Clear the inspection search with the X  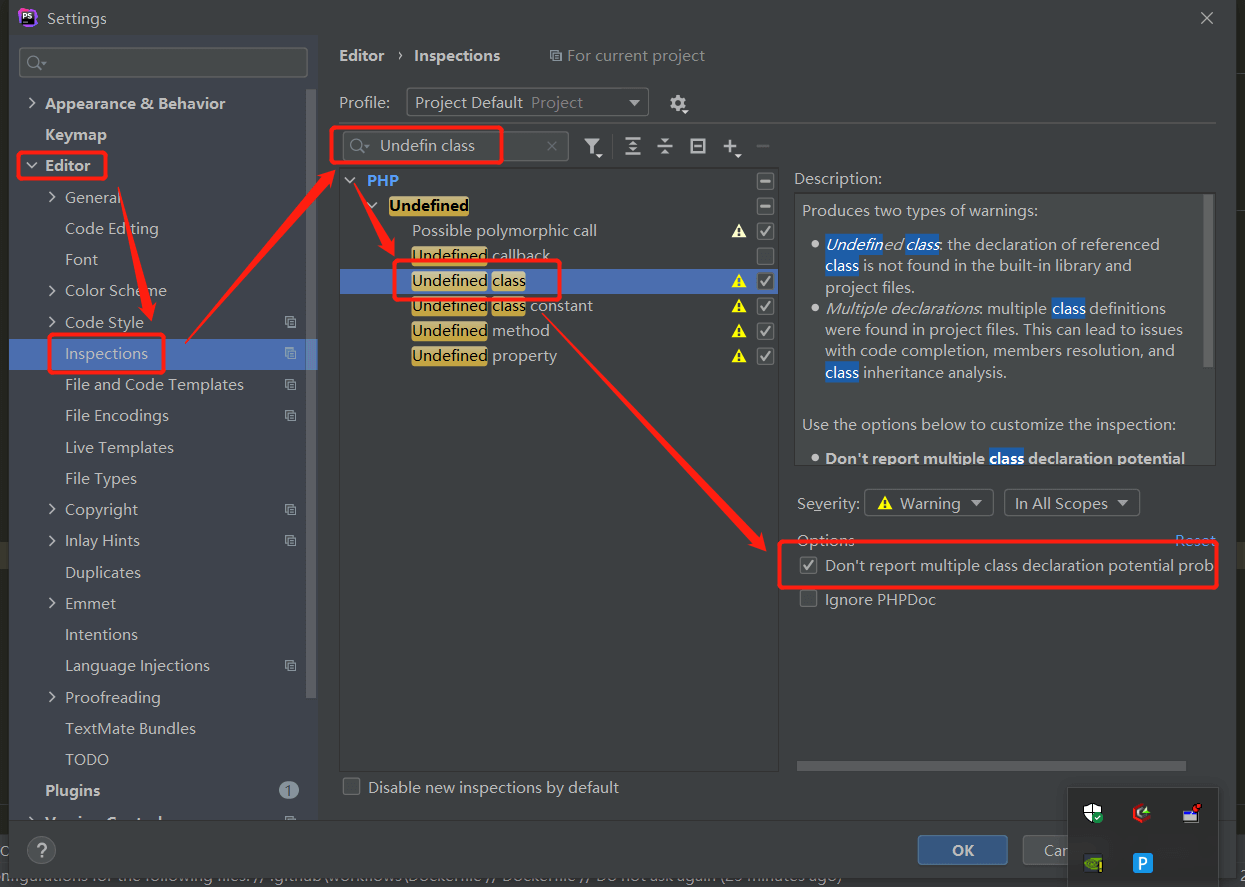pos(551,146)
